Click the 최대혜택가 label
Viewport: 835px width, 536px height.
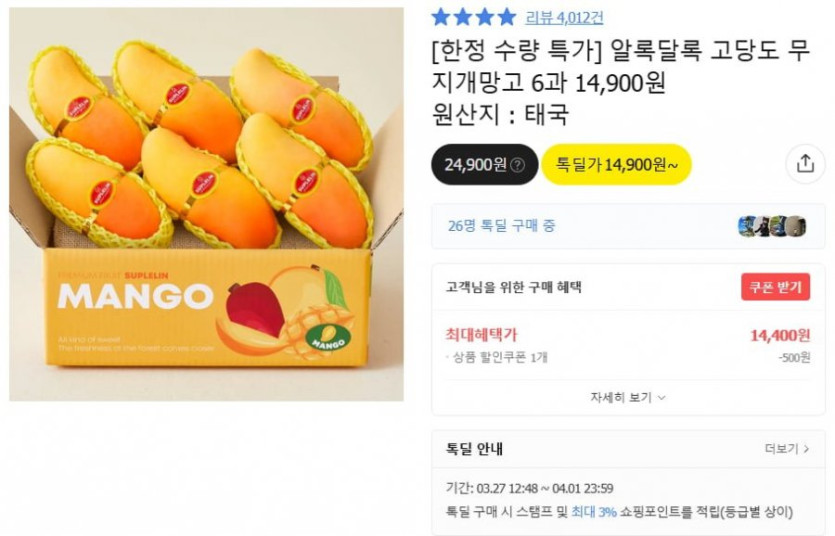coord(481,335)
